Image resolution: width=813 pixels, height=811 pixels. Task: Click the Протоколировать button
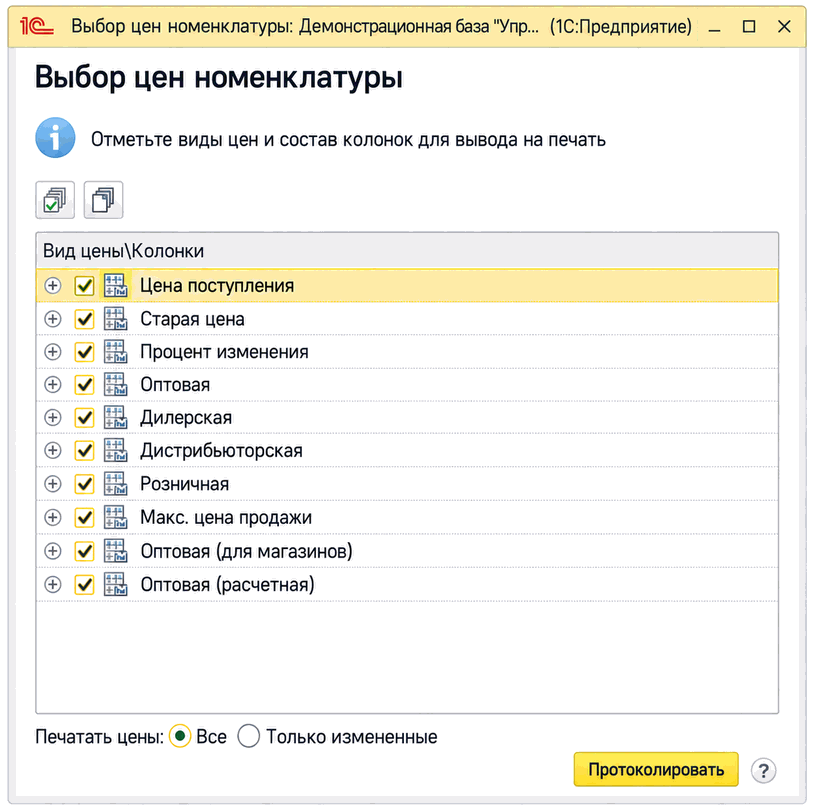[x=656, y=770]
